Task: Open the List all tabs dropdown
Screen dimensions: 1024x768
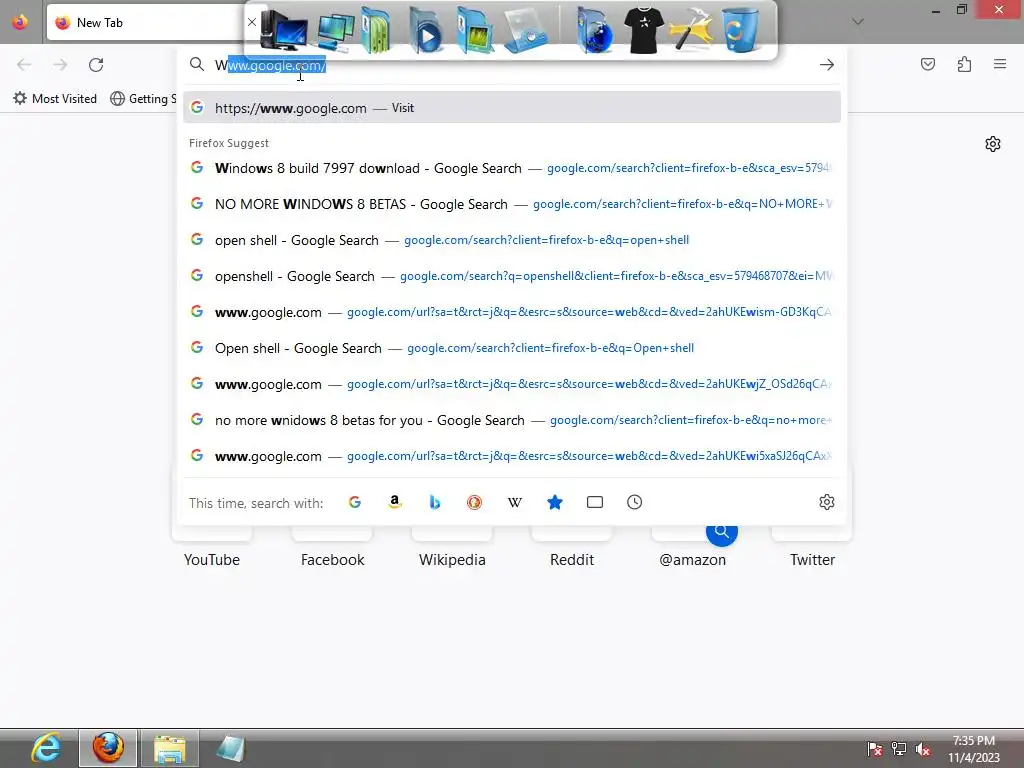Action: [858, 22]
